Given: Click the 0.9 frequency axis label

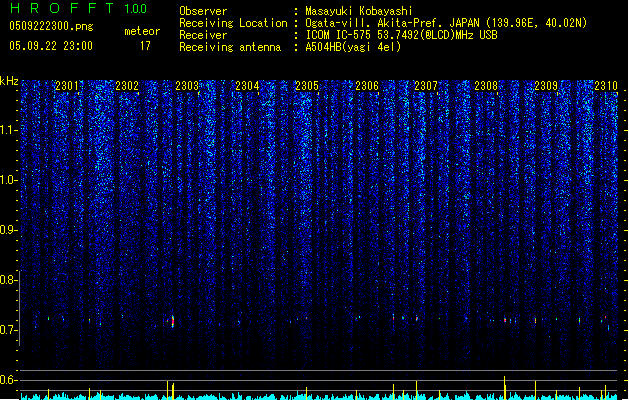Looking at the screenshot, I should coord(8,230).
